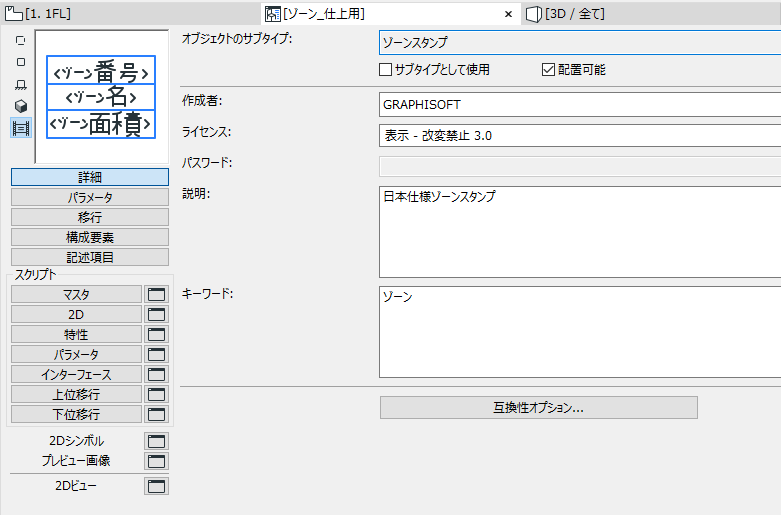Open the 特性 script
The image size is (781, 515).
point(76,334)
